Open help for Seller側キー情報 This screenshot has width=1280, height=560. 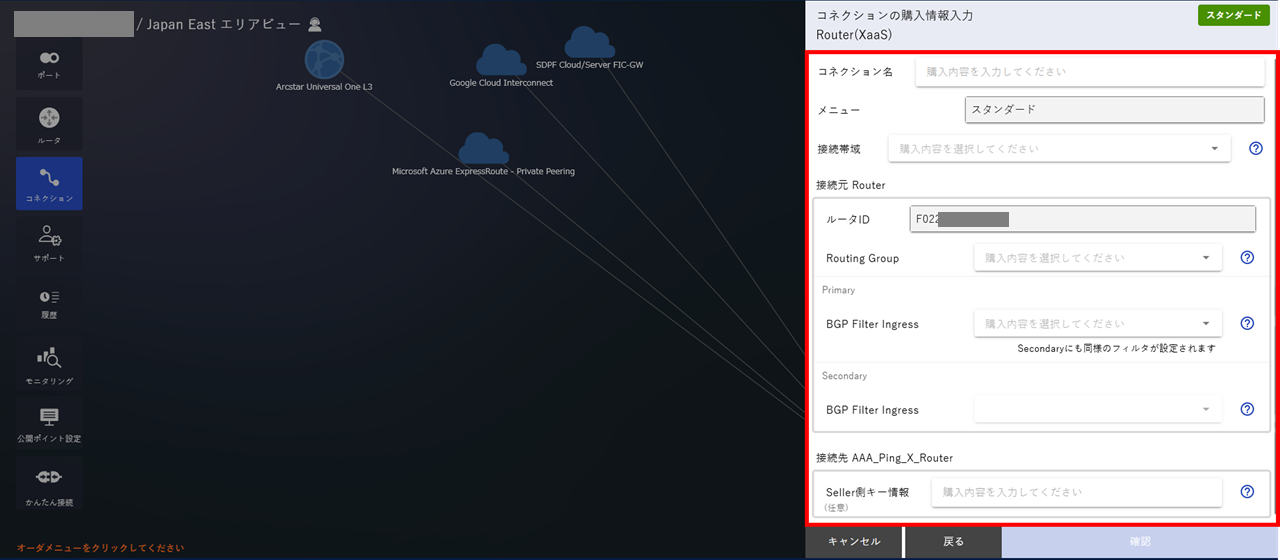pos(1247,491)
